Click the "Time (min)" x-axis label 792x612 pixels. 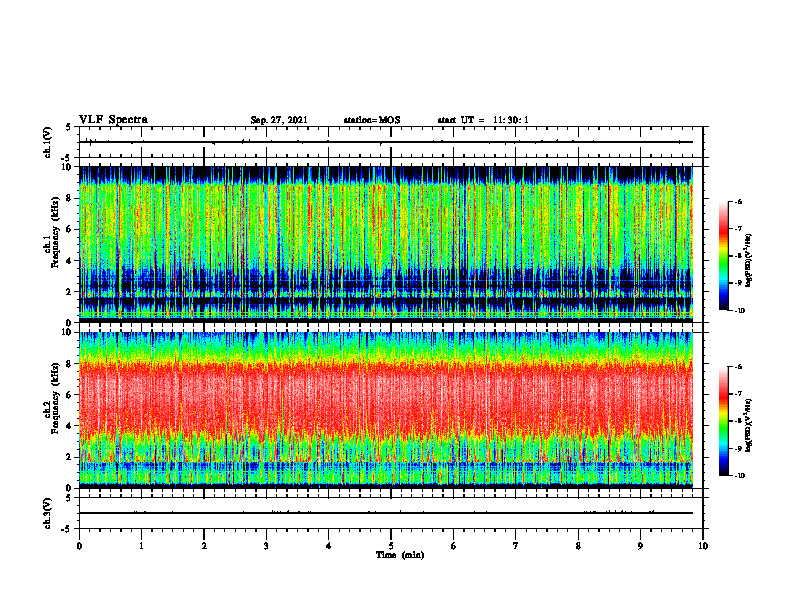tap(400, 555)
